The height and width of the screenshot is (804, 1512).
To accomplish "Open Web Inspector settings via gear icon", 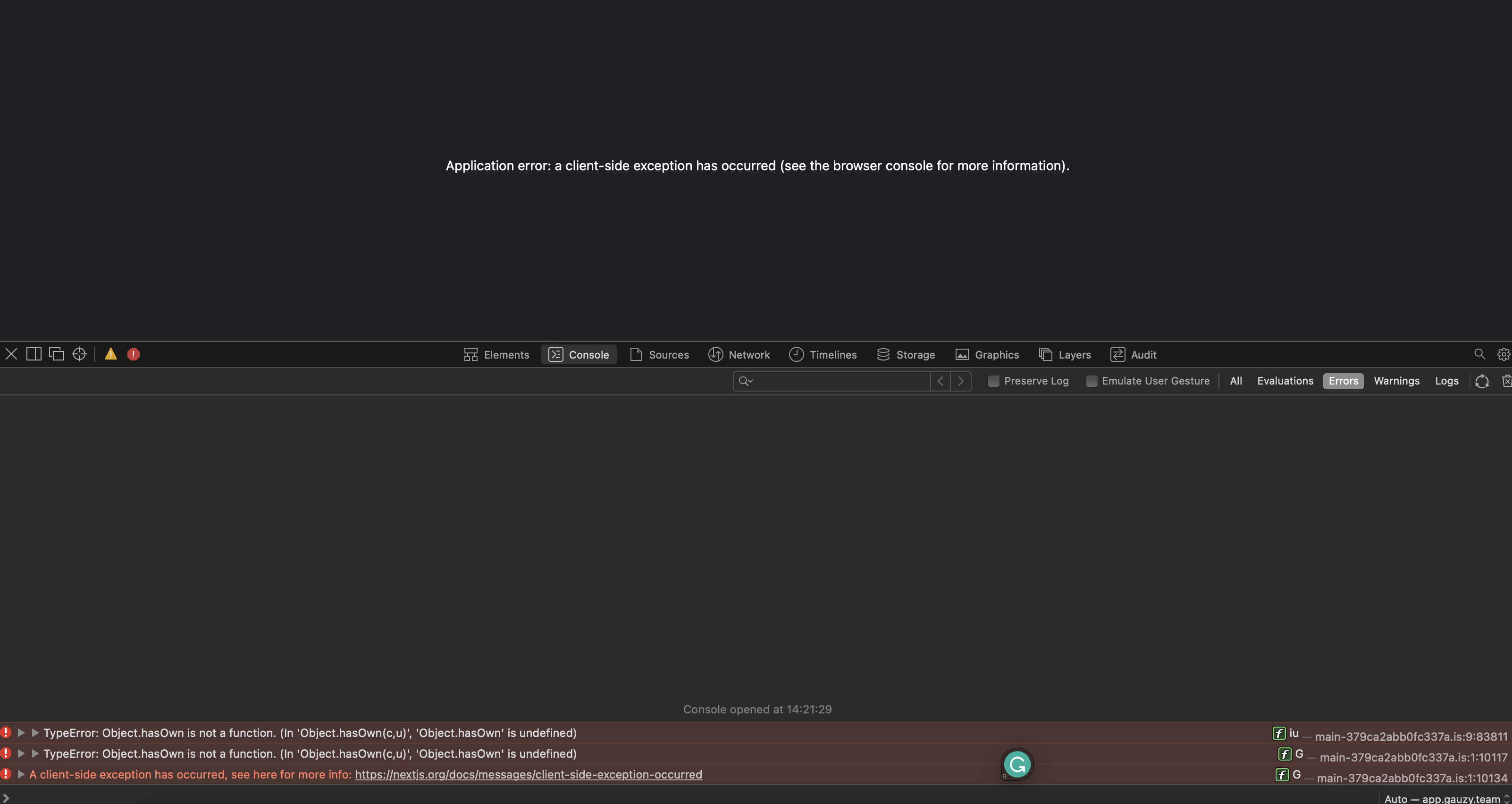I will 1503,354.
